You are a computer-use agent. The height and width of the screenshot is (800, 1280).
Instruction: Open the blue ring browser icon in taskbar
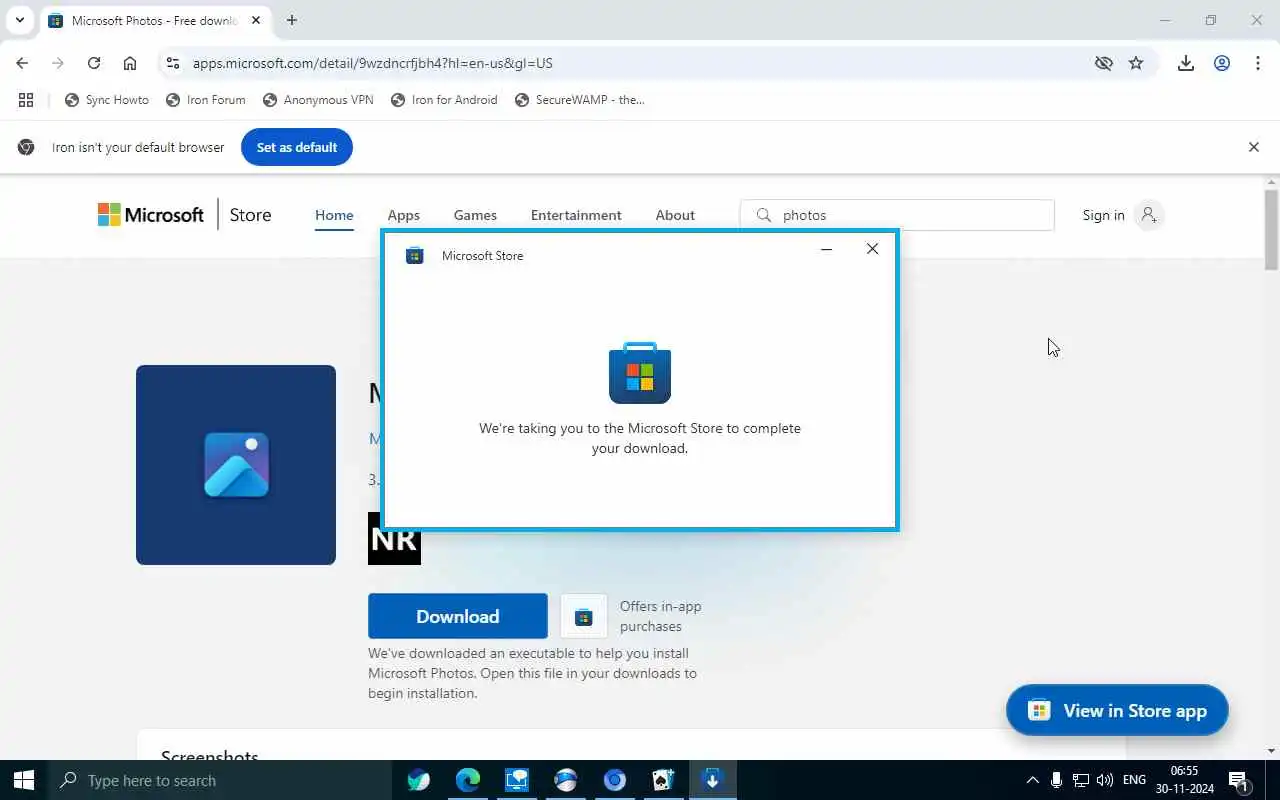click(614, 780)
